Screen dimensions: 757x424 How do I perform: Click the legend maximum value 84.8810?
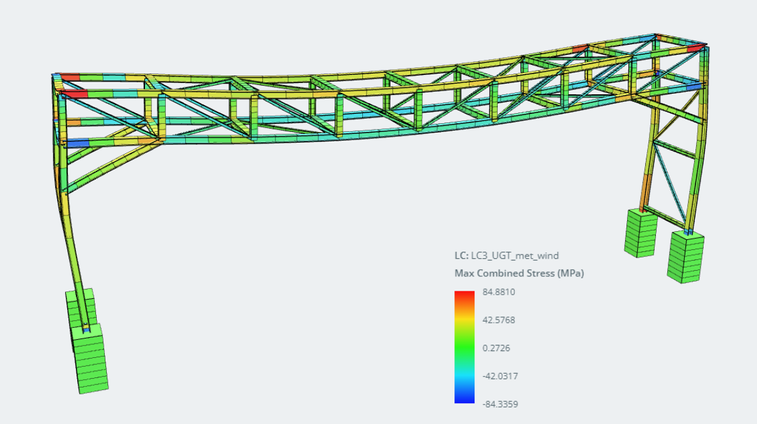coord(499,292)
